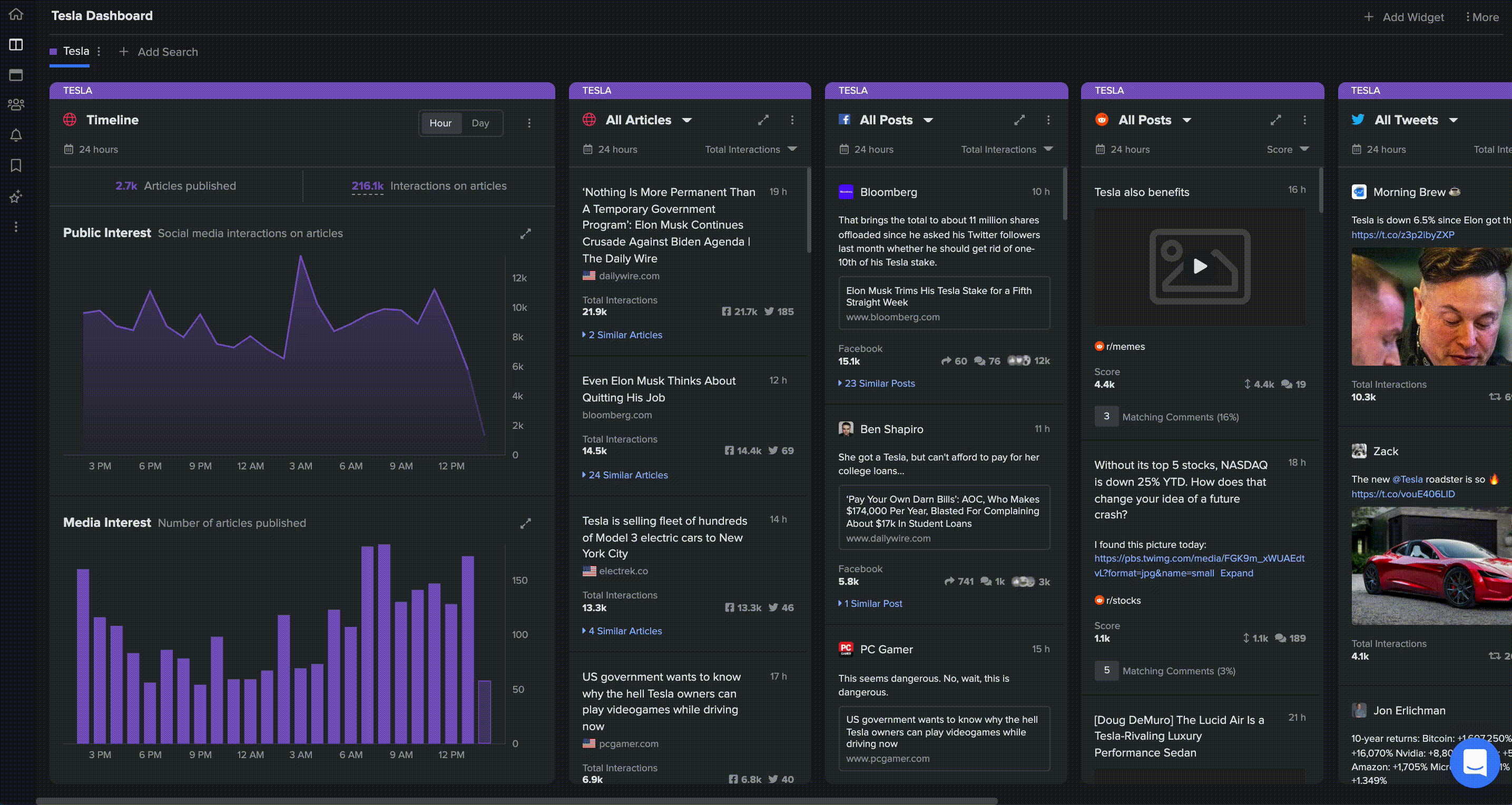Click the horizontal scrollbar at bottom

pos(516,801)
